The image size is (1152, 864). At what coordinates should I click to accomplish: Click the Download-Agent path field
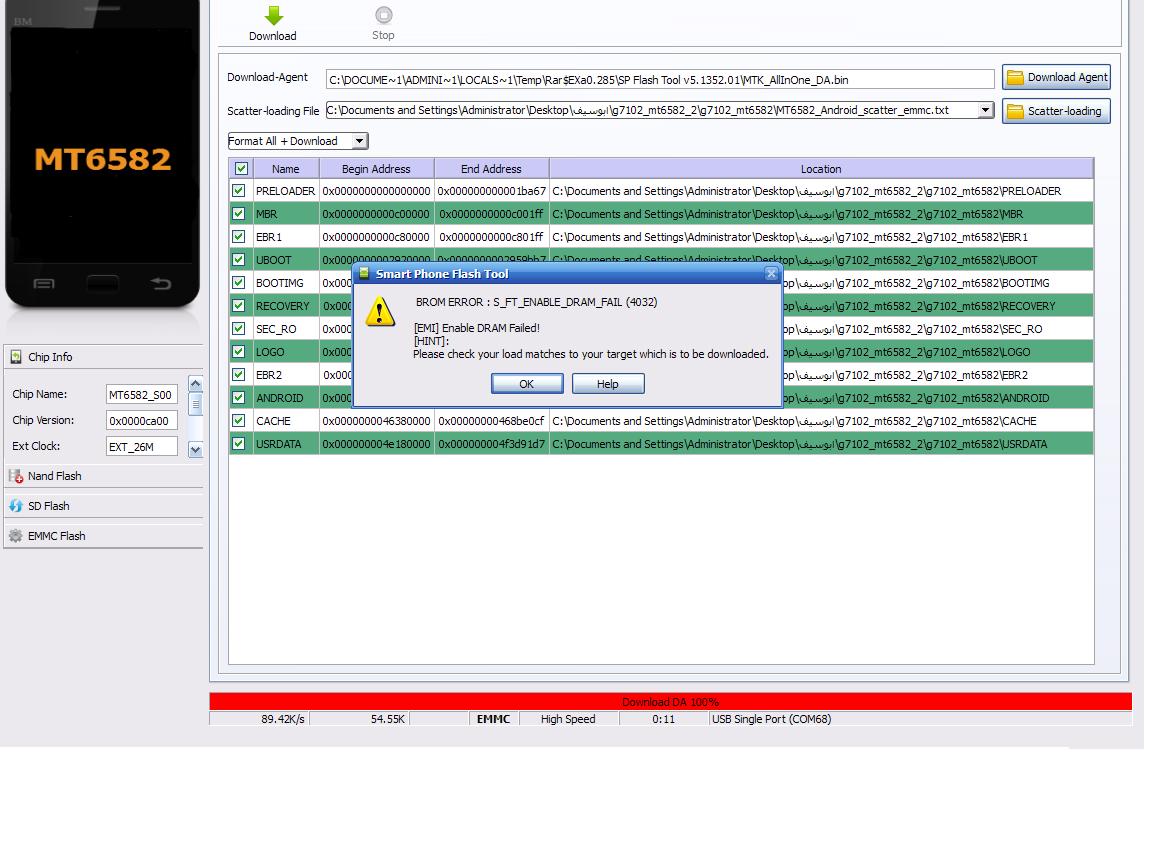tap(660, 79)
